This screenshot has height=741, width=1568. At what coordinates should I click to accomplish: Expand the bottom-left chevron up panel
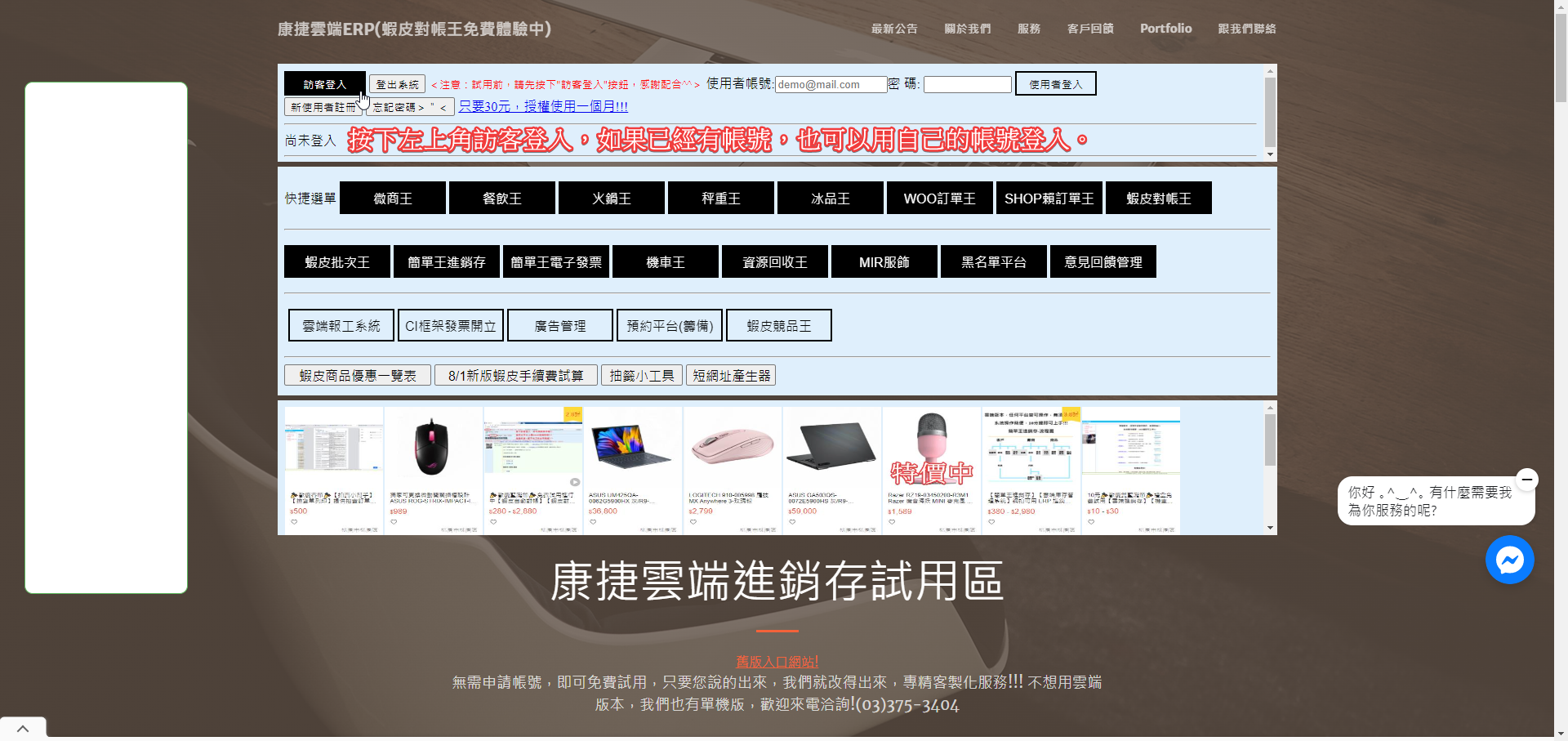point(23,729)
